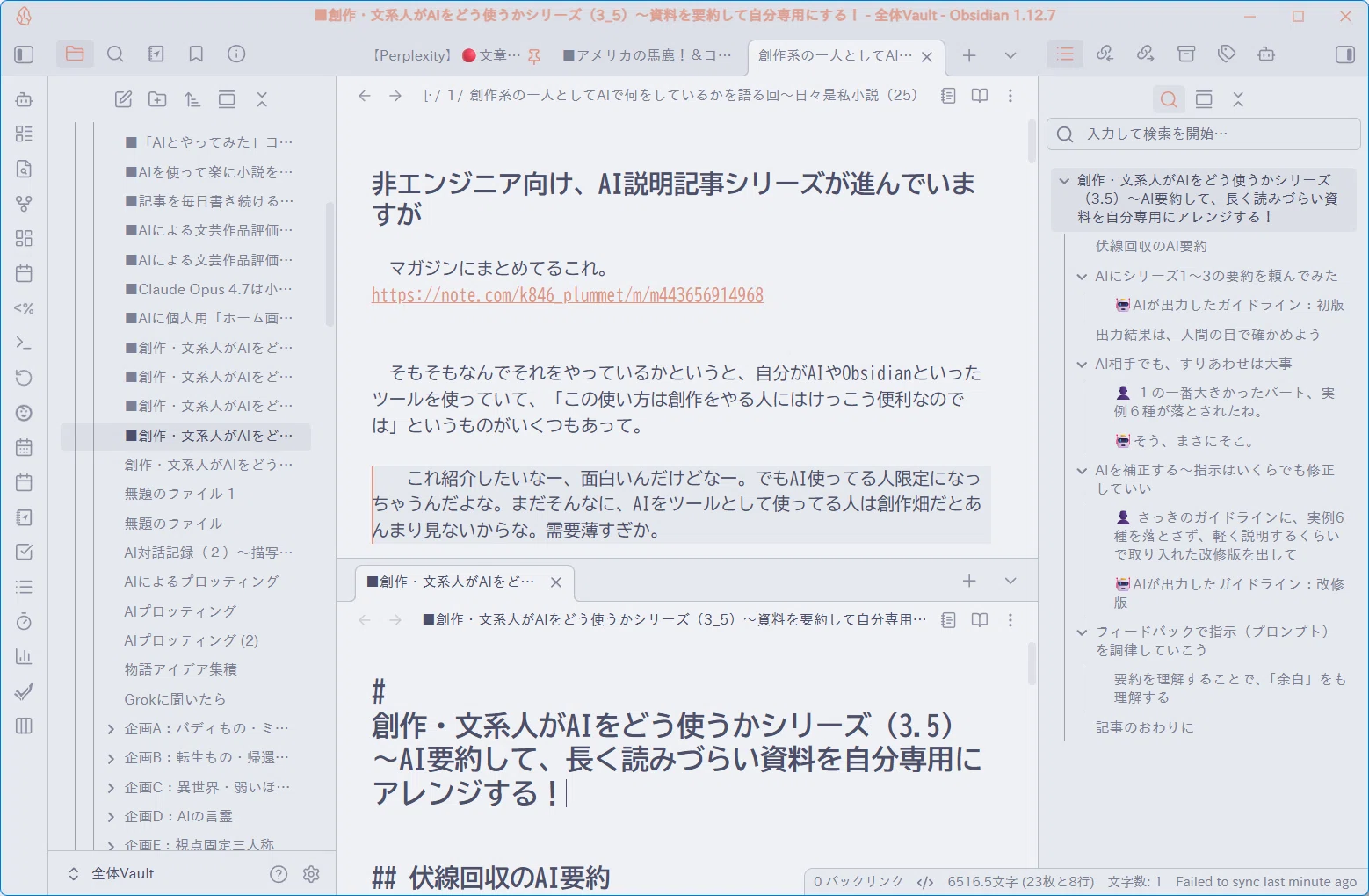Open the upper tab list dropdown arrow

1010,55
